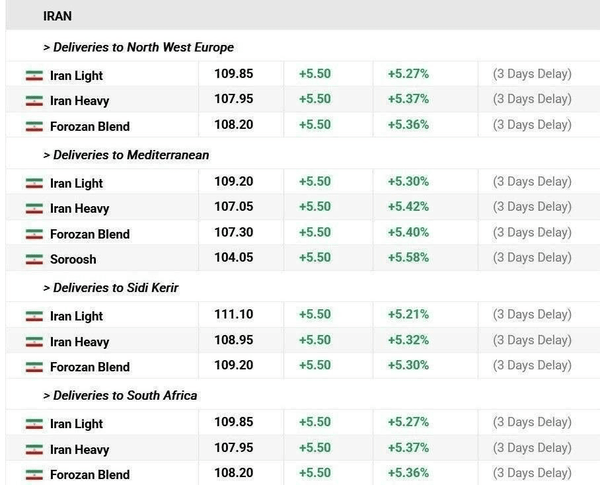Open Iran Heavy under North West Europe deliveries
The height and width of the screenshot is (485, 600).
[x=80, y=101]
